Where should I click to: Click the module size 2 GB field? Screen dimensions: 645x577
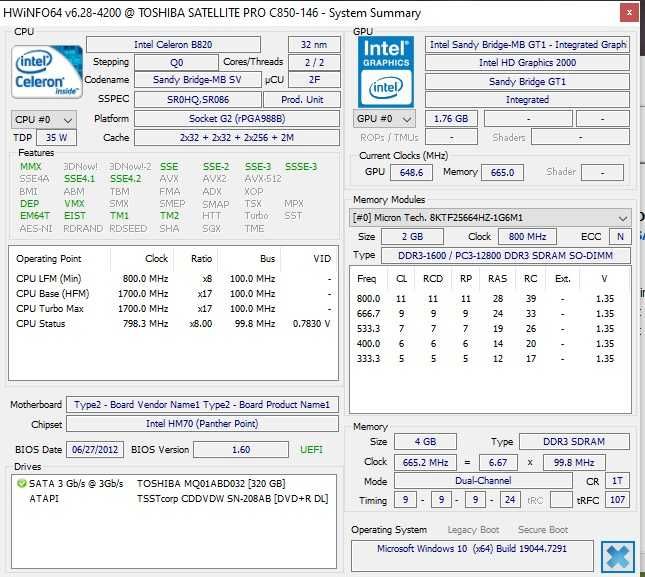(x=413, y=236)
